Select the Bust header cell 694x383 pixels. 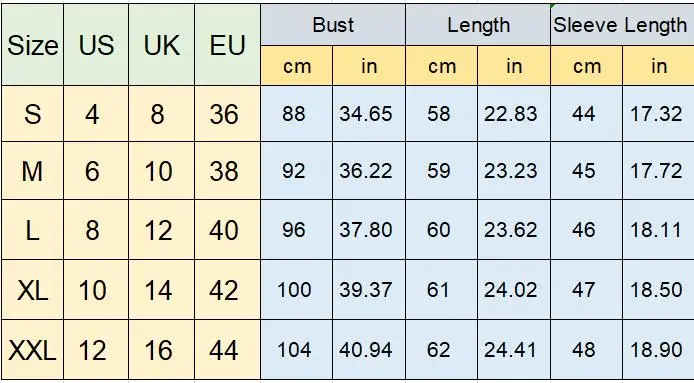(x=333, y=25)
